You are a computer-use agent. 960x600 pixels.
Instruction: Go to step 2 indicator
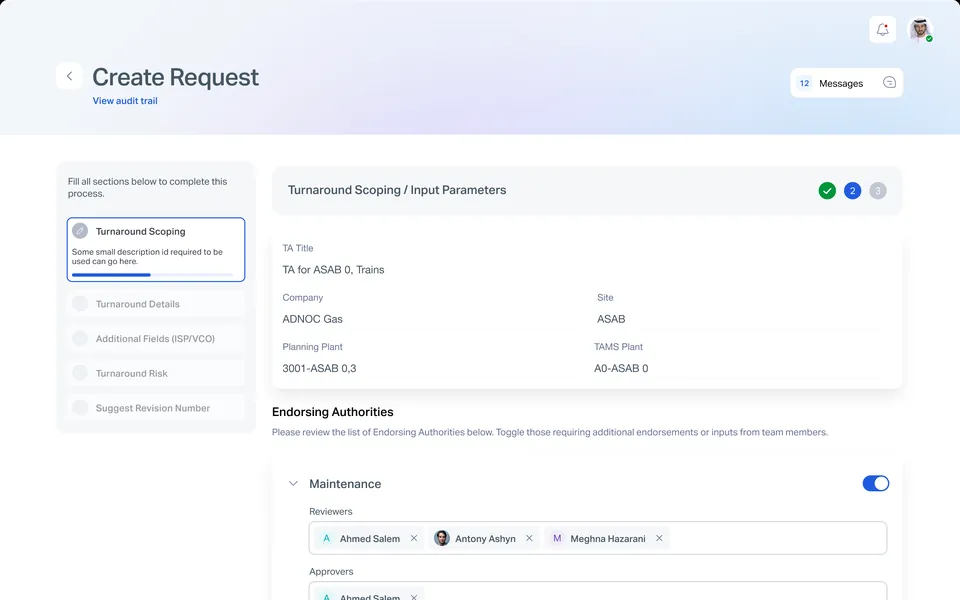click(852, 190)
